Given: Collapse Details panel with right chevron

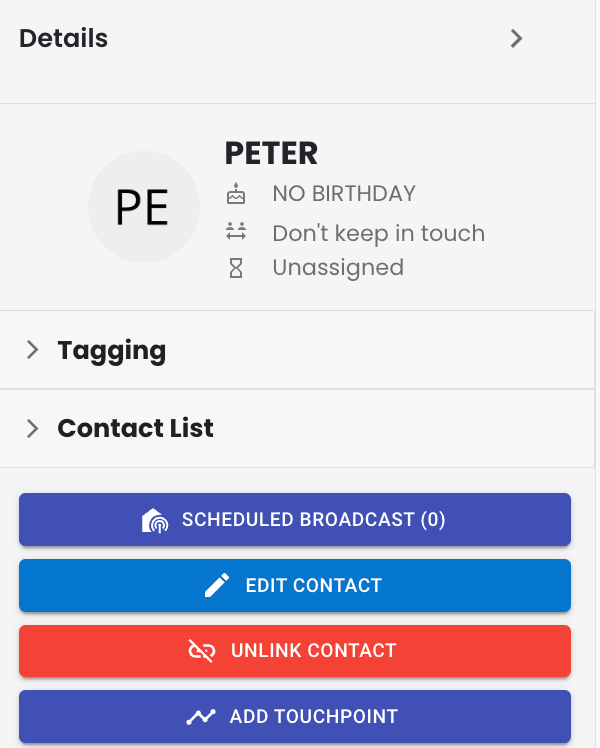Looking at the screenshot, I should [x=516, y=39].
